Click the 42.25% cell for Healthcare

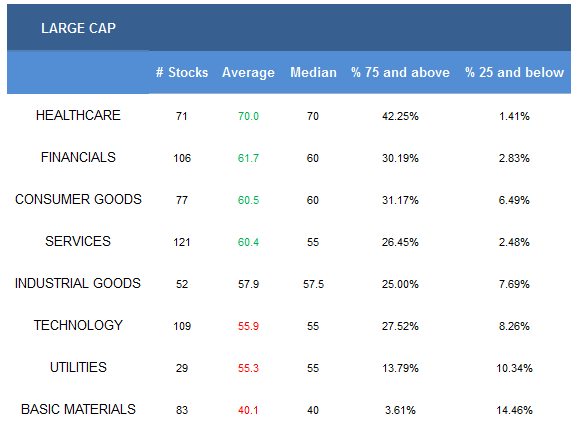point(400,116)
